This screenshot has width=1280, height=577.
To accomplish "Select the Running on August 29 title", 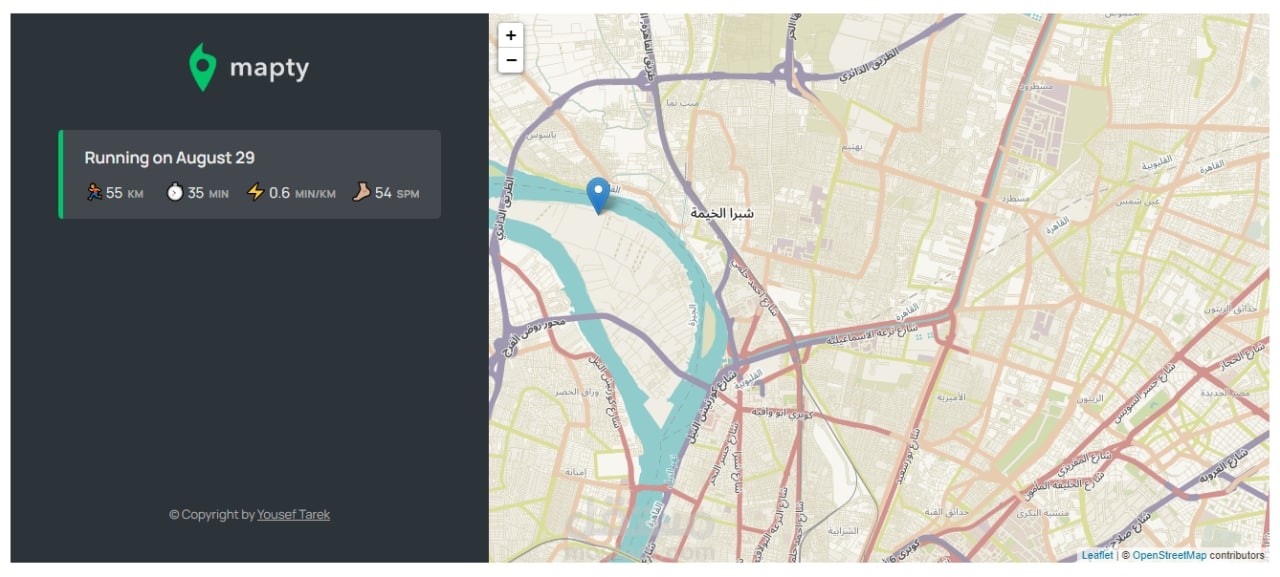I will (x=169, y=158).
